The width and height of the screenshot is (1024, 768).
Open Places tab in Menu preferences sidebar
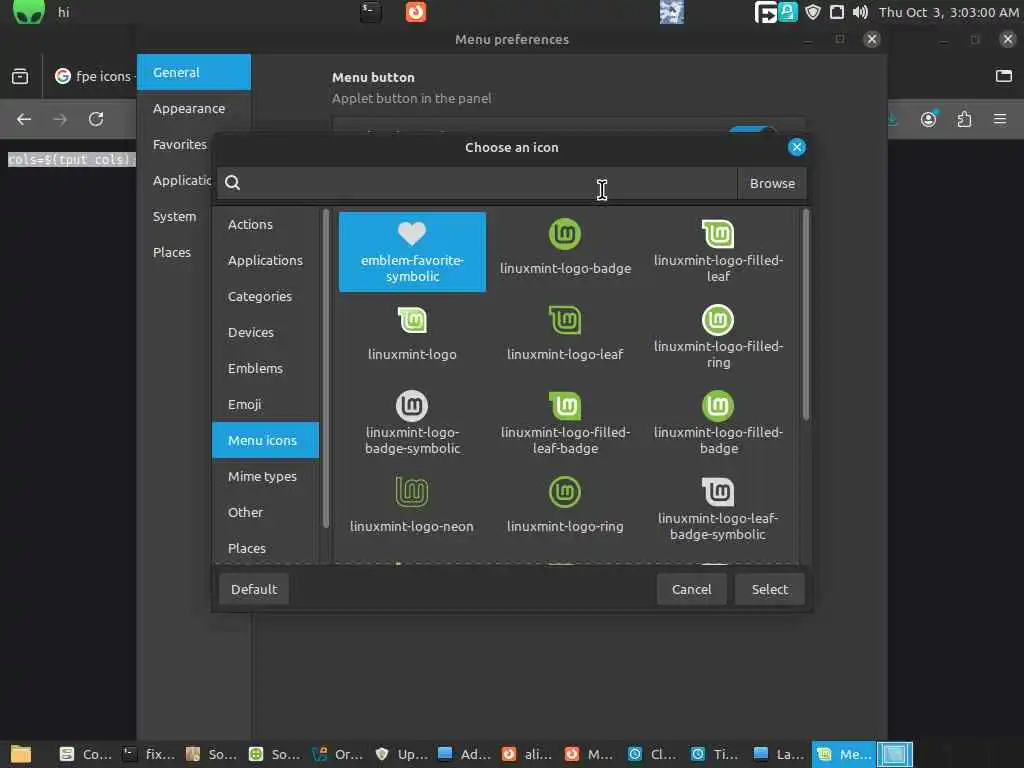tap(172, 252)
